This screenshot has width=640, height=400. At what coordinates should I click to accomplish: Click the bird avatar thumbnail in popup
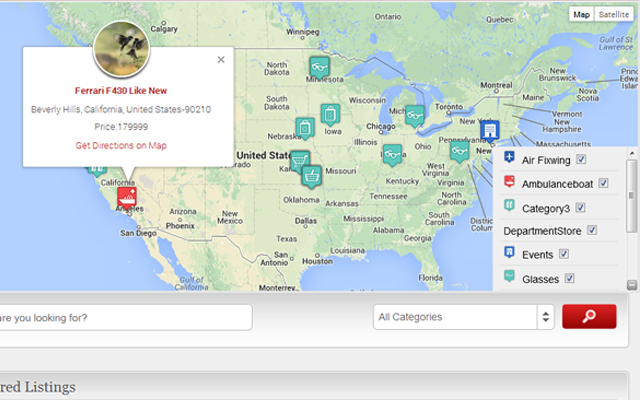[x=122, y=49]
